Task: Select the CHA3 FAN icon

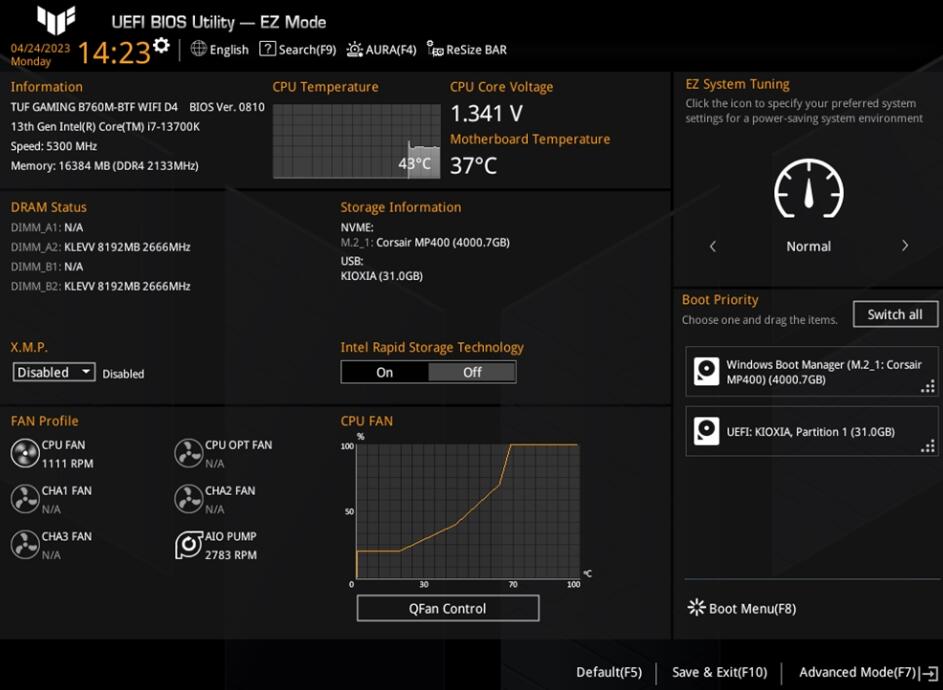Action: pyautogui.click(x=24, y=544)
